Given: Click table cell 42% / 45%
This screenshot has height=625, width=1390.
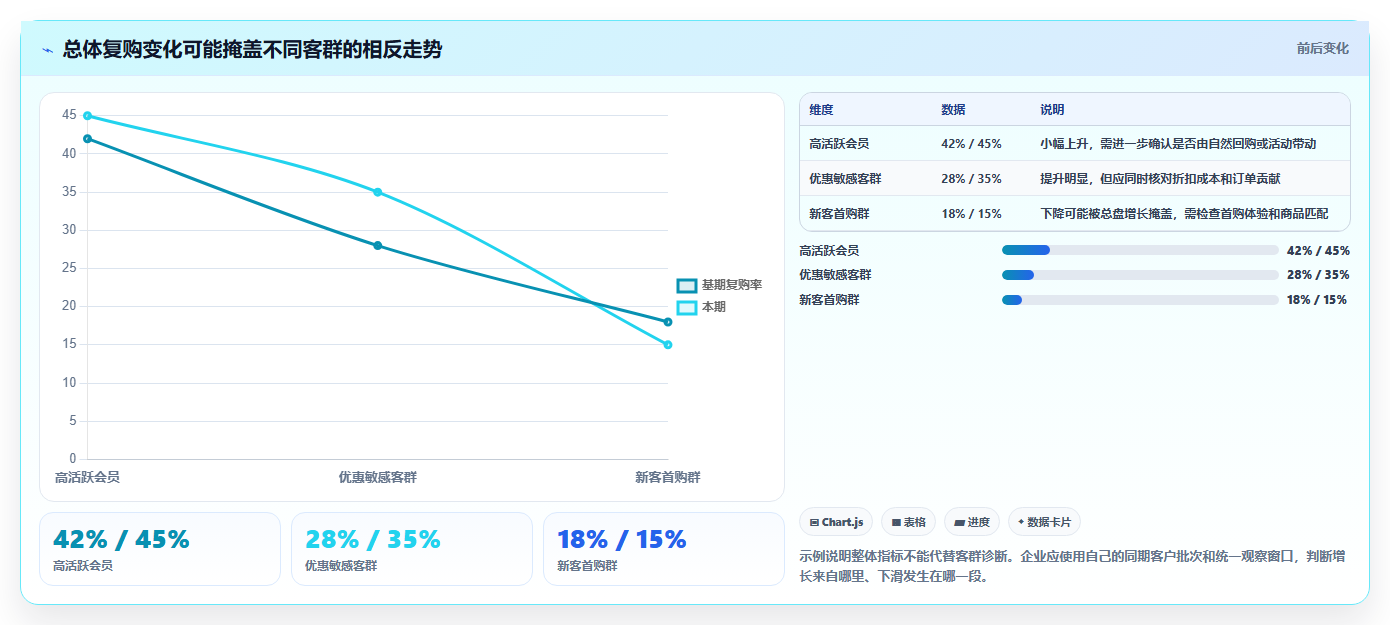Looking at the screenshot, I should coord(971,144).
